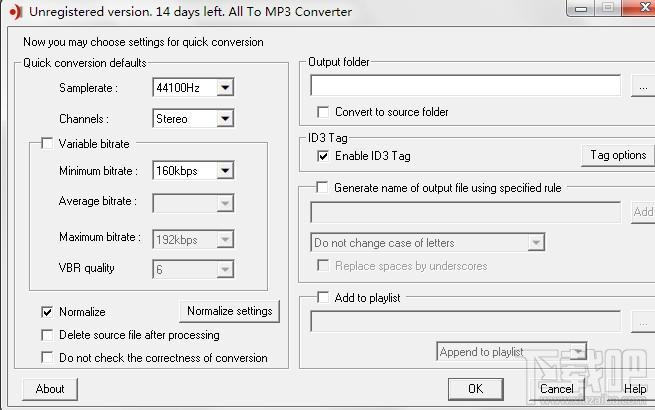Click the Help button

point(635,389)
